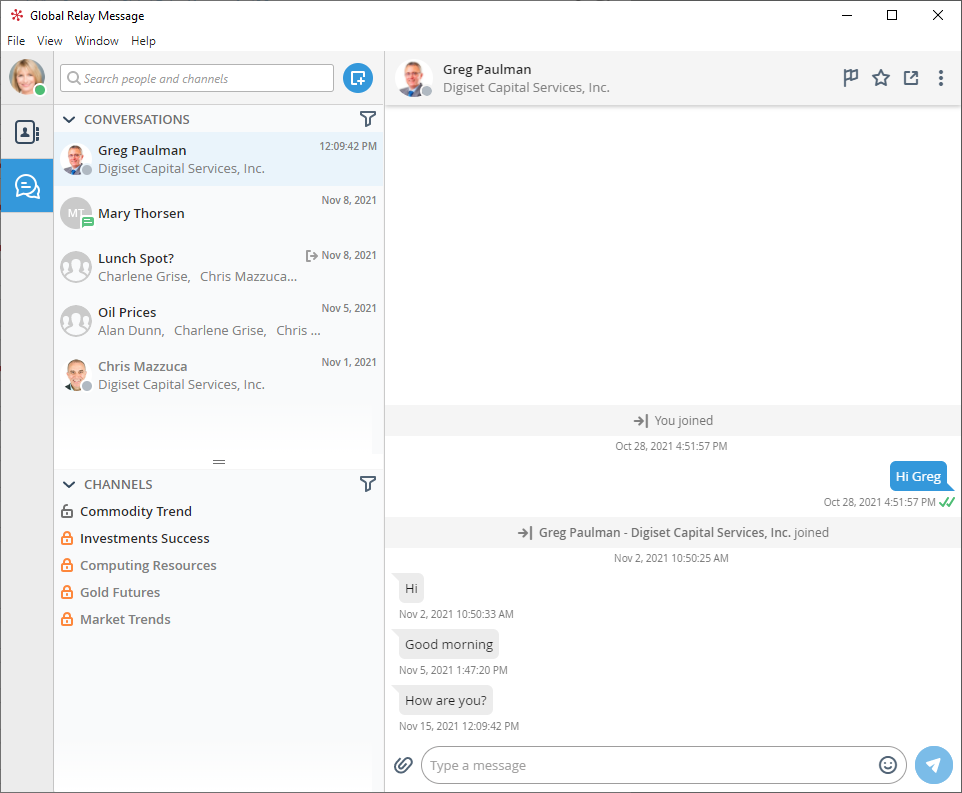Toggle the channels filter
The height and width of the screenshot is (793, 962).
pos(368,483)
